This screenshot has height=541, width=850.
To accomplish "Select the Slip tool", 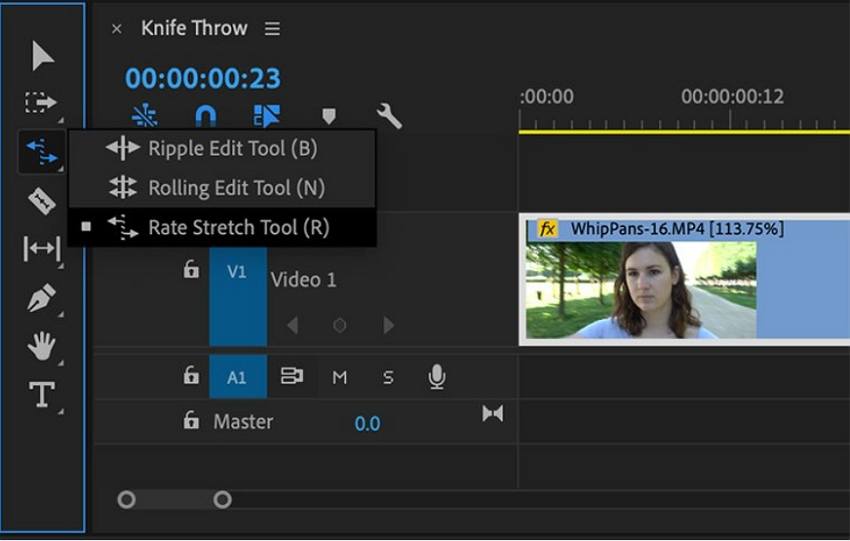I will [x=41, y=249].
